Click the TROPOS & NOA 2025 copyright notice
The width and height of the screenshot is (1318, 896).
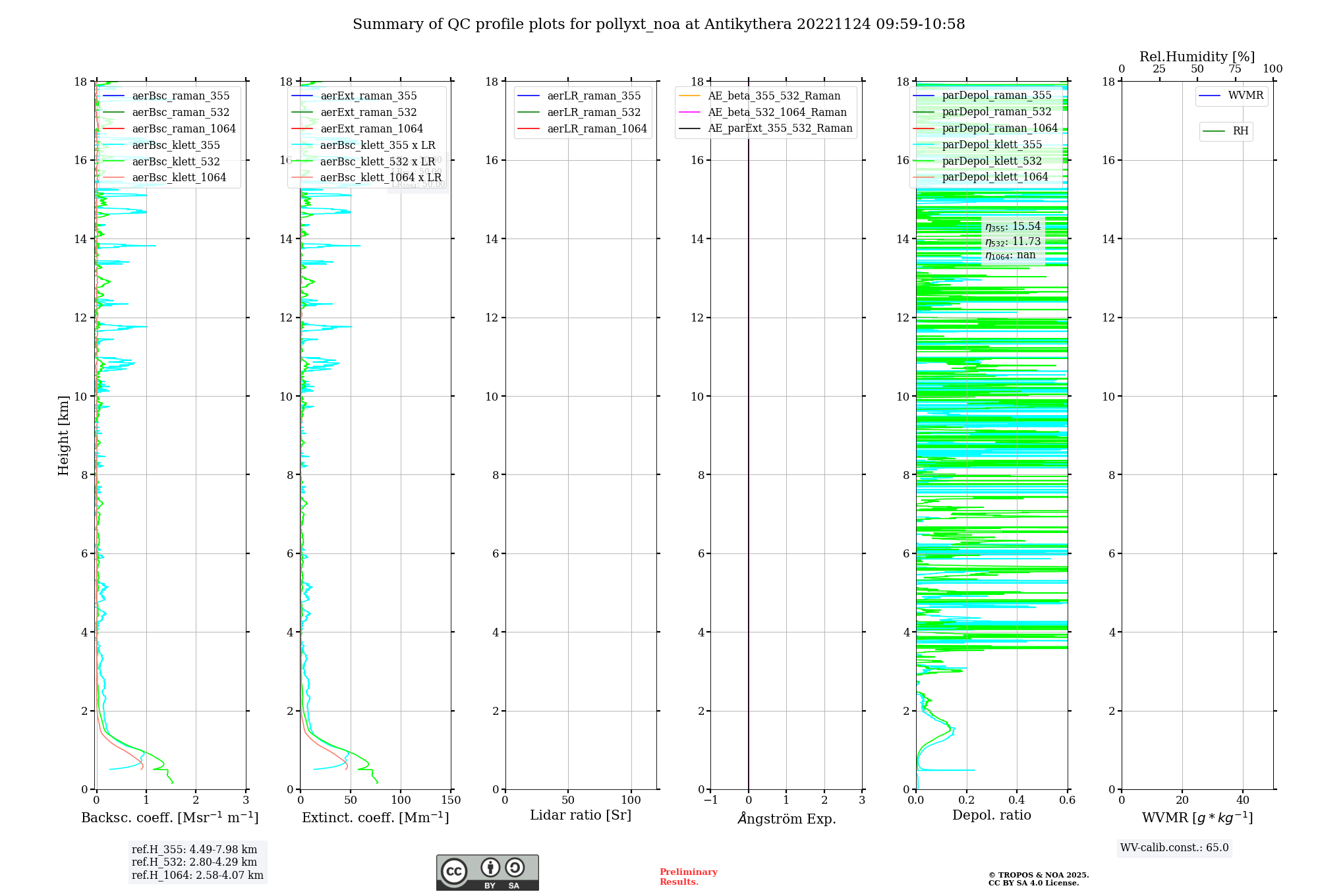pos(1038,879)
